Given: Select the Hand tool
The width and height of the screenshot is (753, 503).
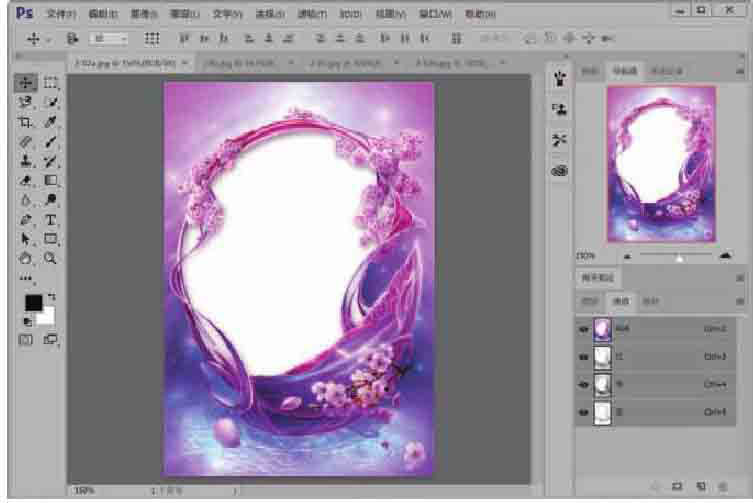Looking at the screenshot, I should [27, 258].
